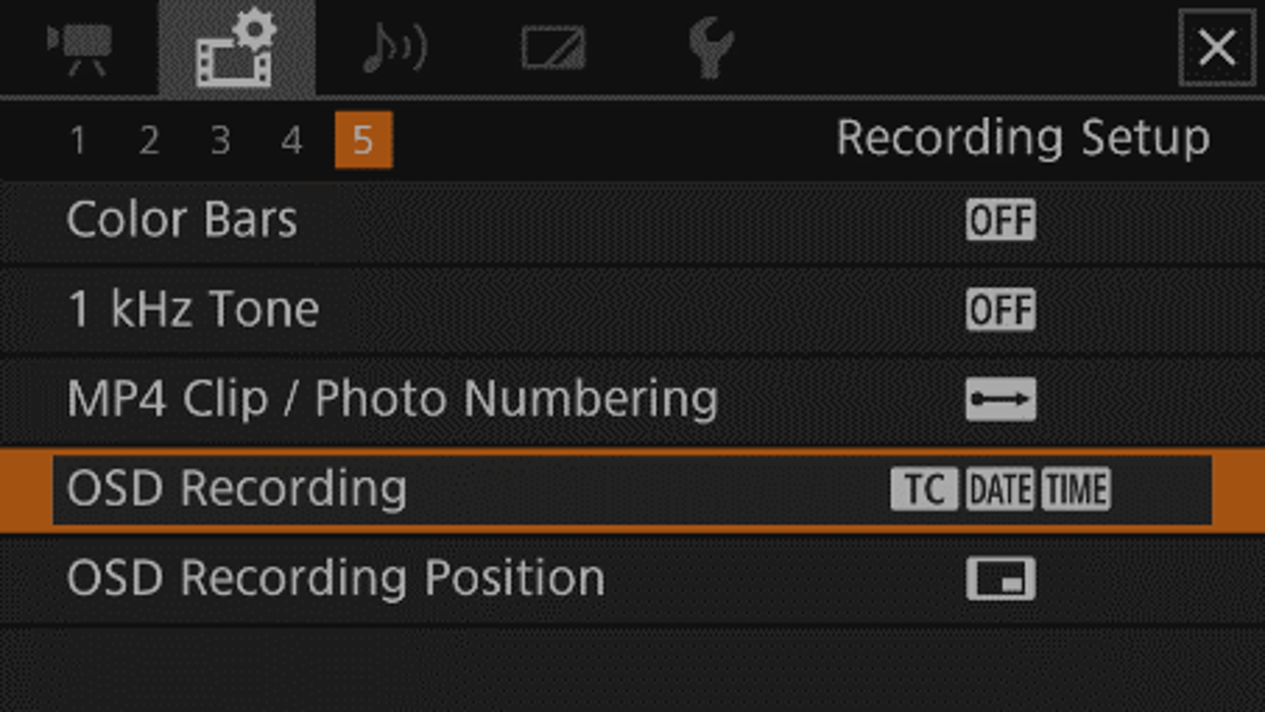Viewport: 1265px width, 712px height.
Task: Click the continuous numbering arrow icon
Action: (1000, 400)
